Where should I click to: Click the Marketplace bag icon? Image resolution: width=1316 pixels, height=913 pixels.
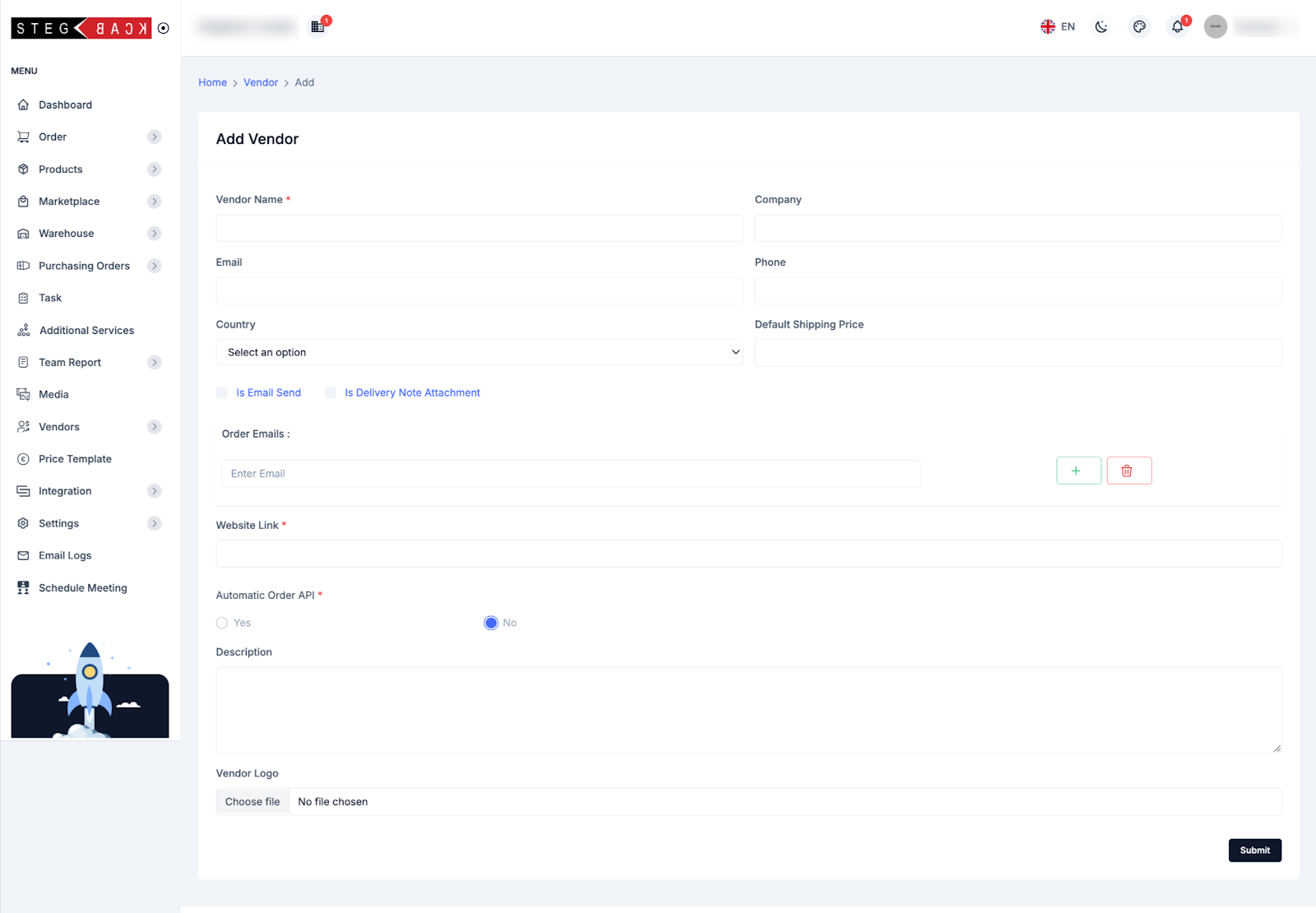(23, 202)
